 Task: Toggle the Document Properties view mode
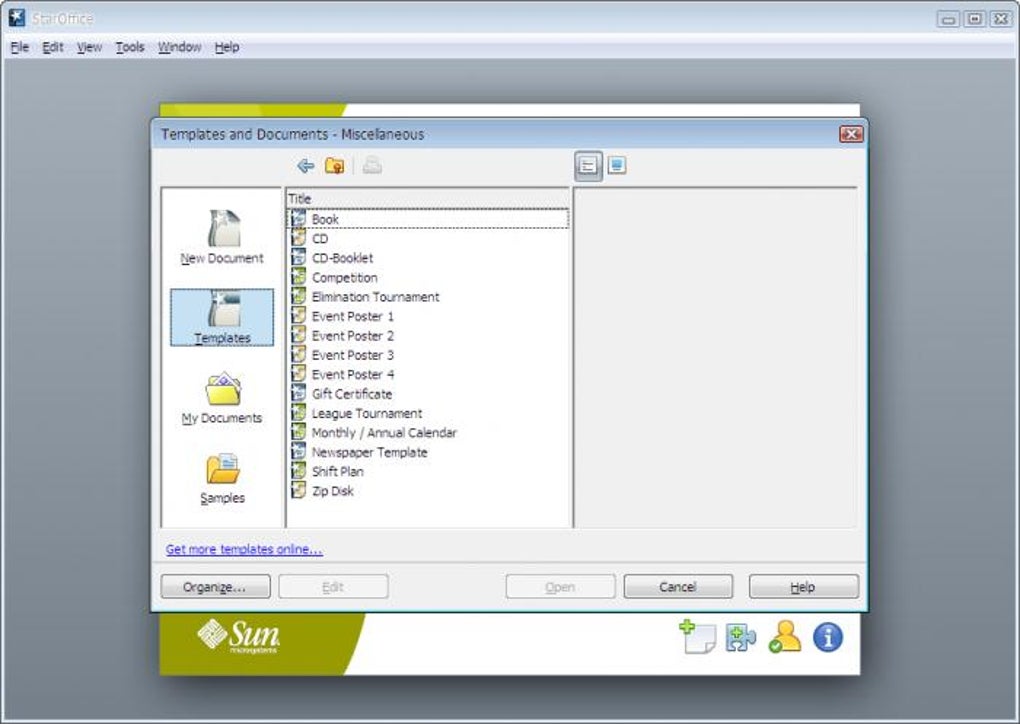588,166
